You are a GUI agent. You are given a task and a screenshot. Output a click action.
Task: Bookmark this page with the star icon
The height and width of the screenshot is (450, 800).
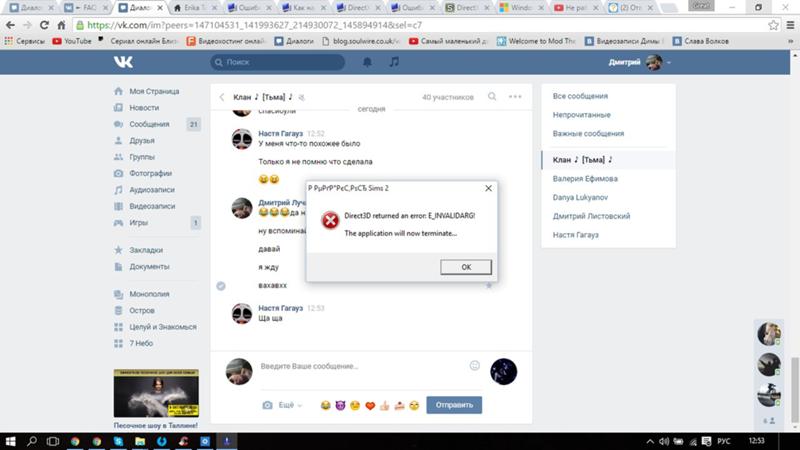[773, 25]
